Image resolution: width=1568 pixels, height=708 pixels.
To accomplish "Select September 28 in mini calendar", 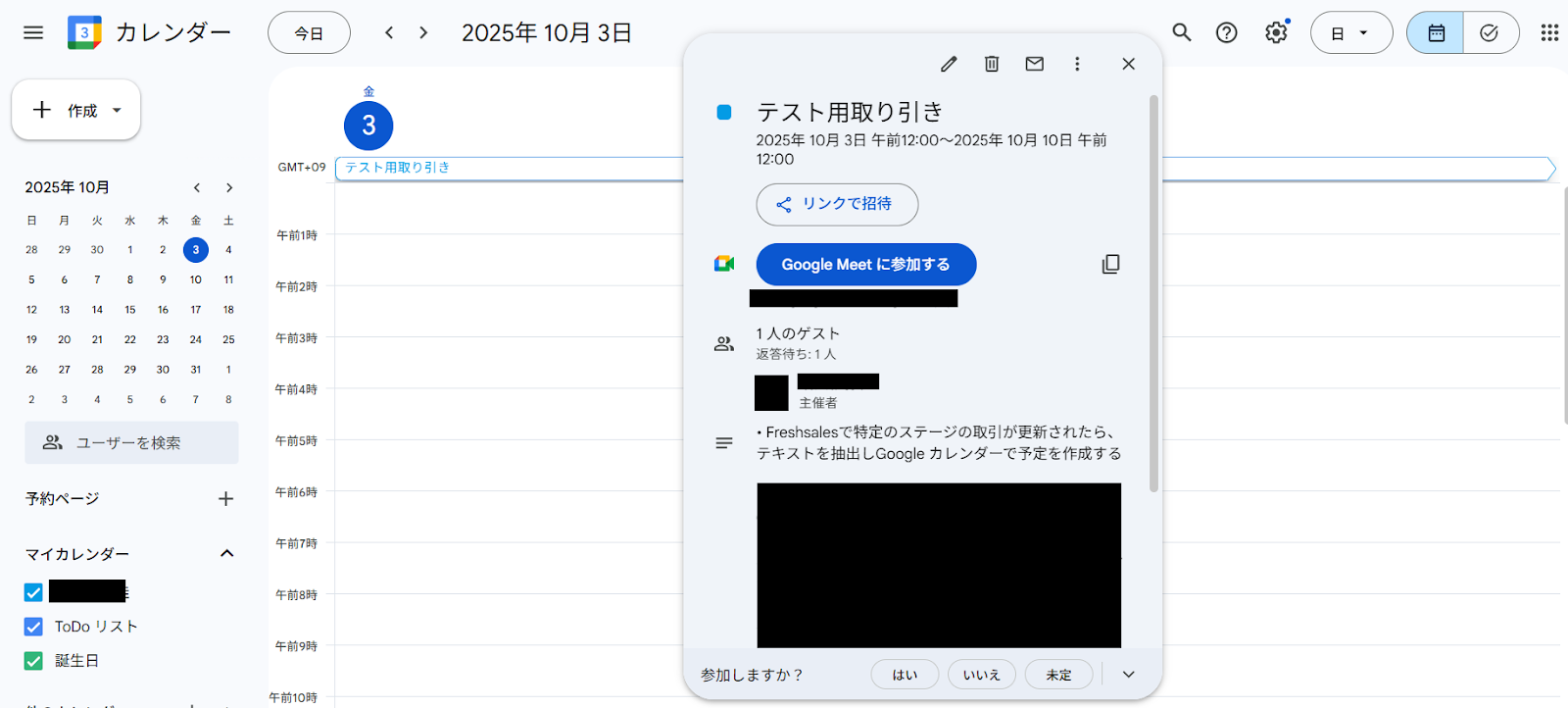I will 31,249.
